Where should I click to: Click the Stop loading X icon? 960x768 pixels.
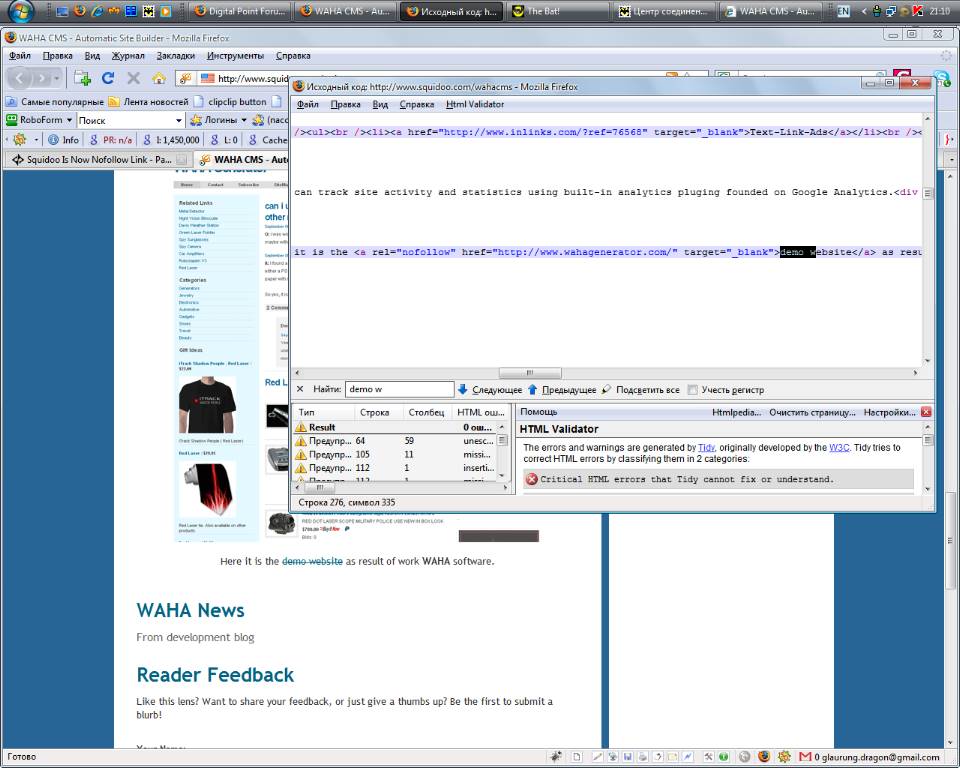133,78
